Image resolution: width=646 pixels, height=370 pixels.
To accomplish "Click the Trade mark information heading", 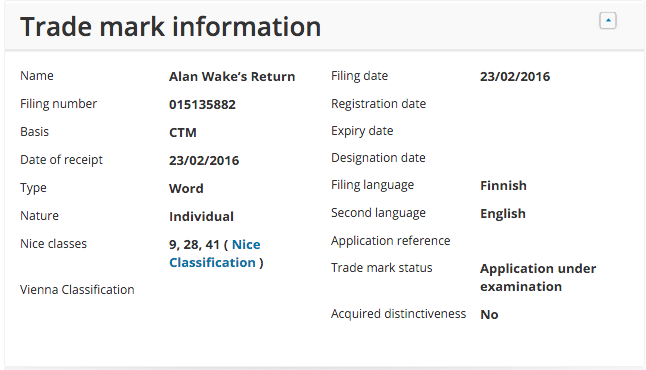I will tap(171, 27).
